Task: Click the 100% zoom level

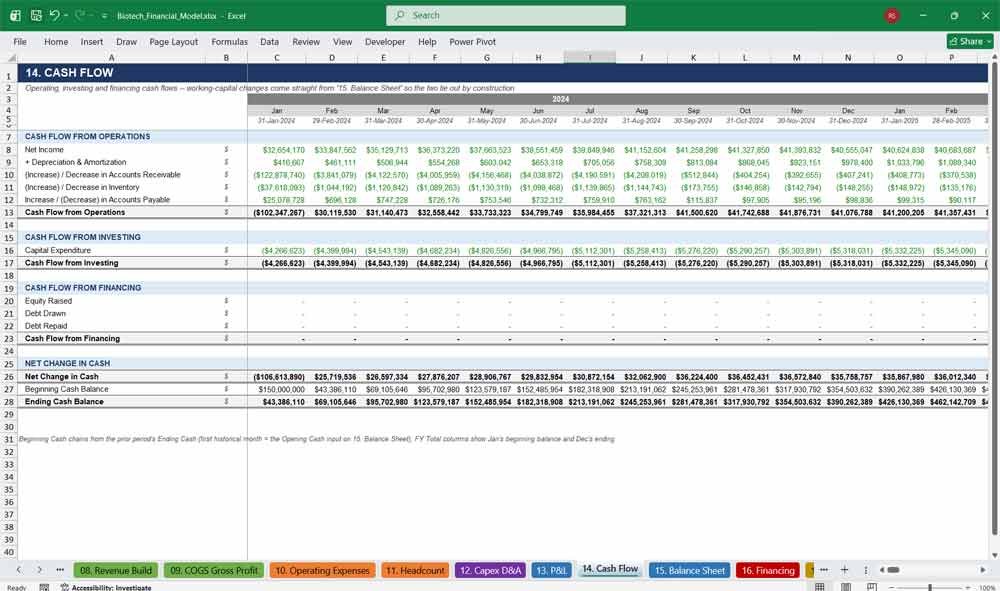Action: click(987, 587)
